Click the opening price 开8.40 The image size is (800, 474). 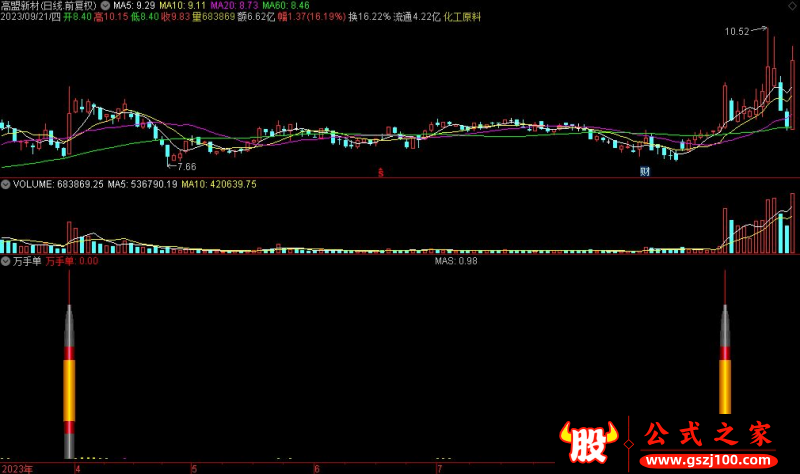point(78,17)
